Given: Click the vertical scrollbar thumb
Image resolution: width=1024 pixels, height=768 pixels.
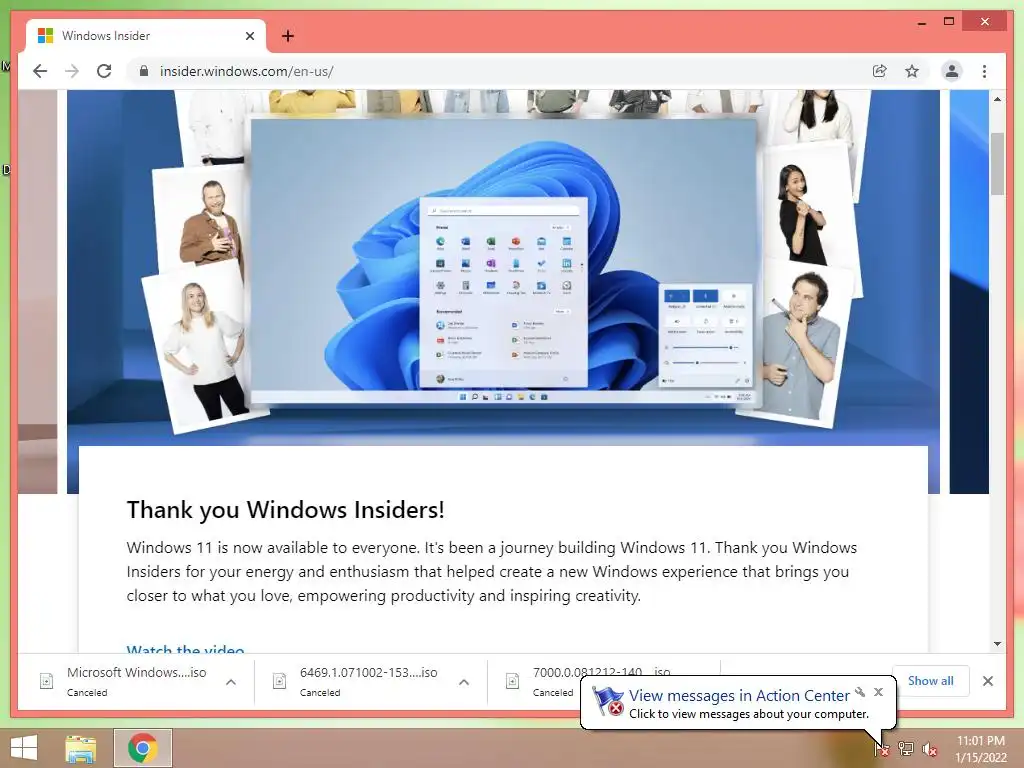Looking at the screenshot, I should click(997, 164).
